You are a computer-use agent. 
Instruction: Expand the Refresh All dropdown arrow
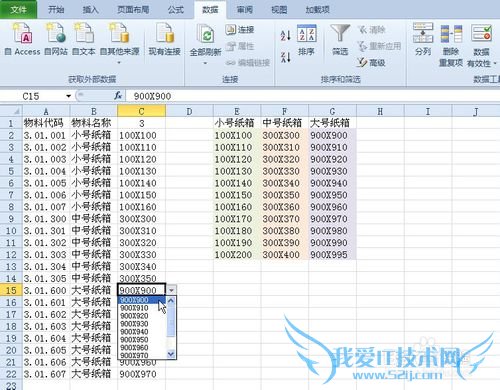(205, 63)
